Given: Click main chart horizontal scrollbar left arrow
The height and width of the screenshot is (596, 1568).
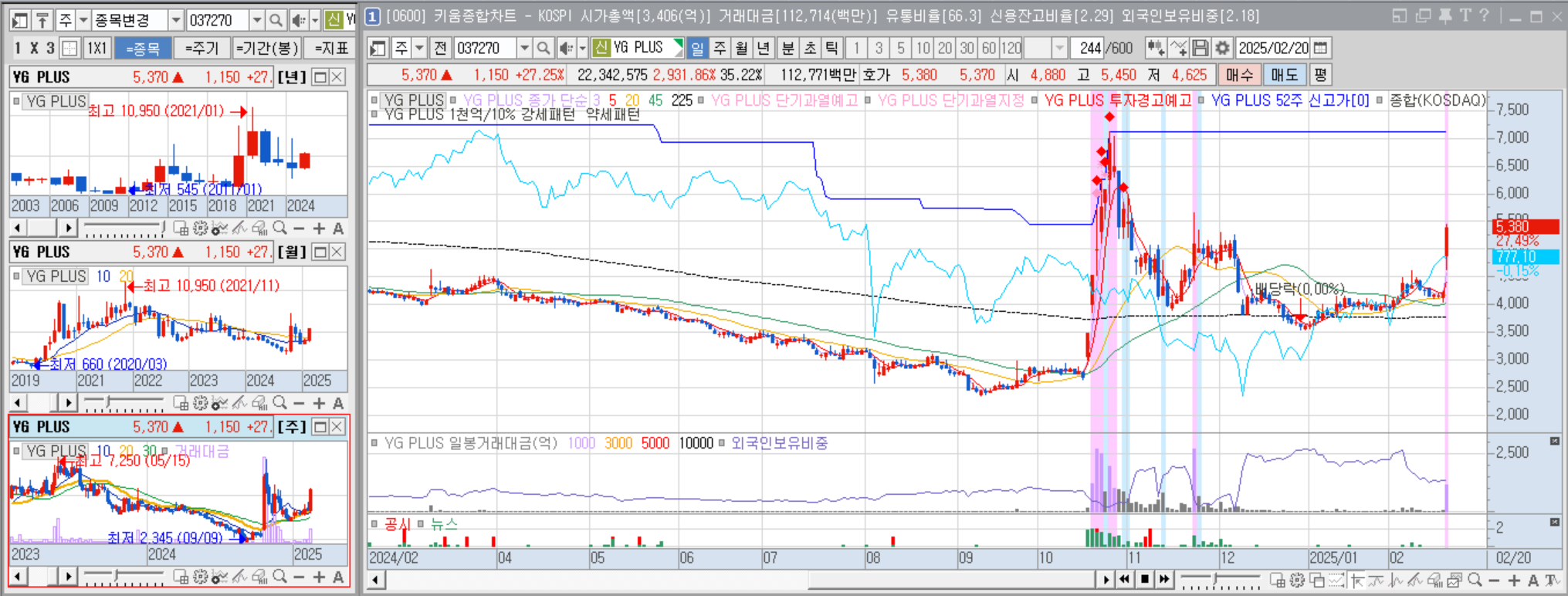Looking at the screenshot, I should 376,579.
